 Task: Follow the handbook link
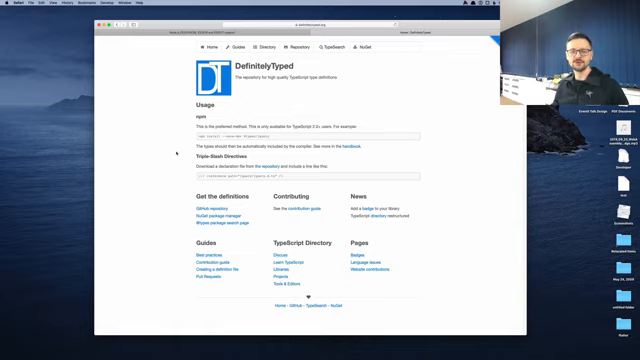pyautogui.click(x=351, y=147)
